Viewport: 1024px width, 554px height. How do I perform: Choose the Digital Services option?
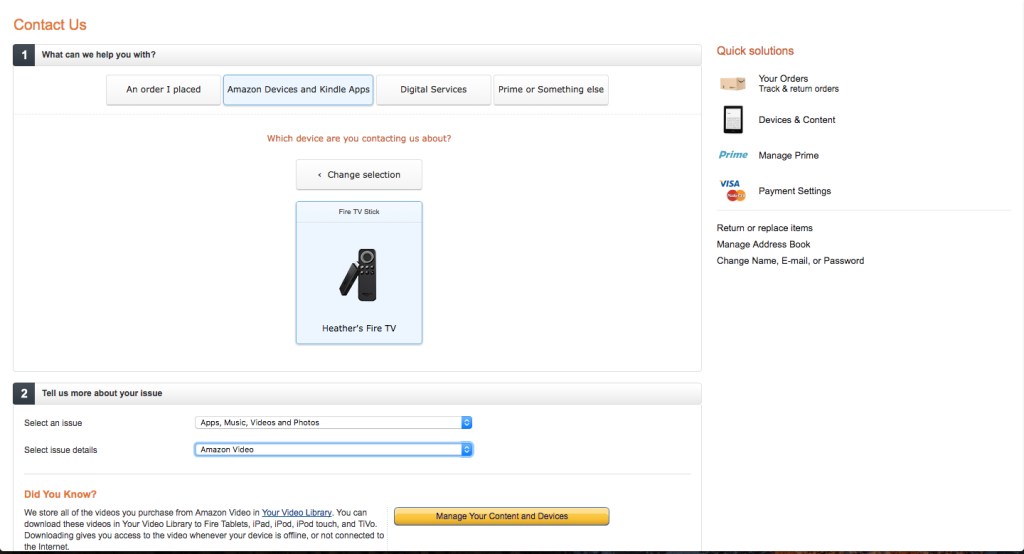(433, 90)
